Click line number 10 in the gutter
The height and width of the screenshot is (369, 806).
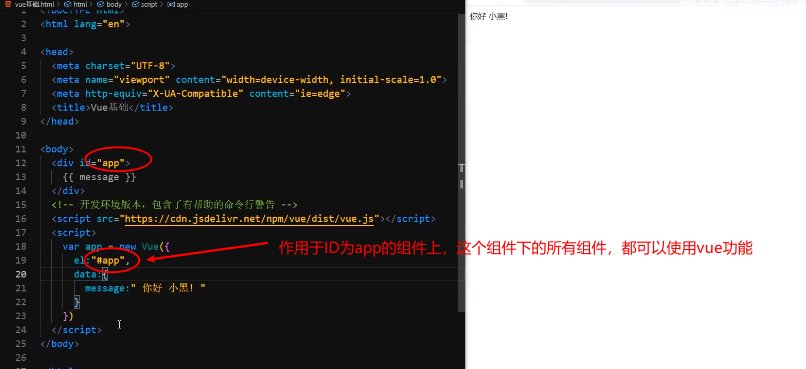[21, 135]
